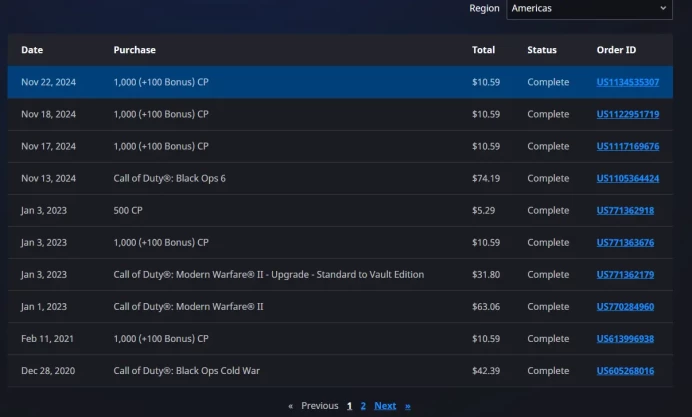This screenshot has height=417, width=692.
Task: Open order US770284960 link
Action: [625, 307]
